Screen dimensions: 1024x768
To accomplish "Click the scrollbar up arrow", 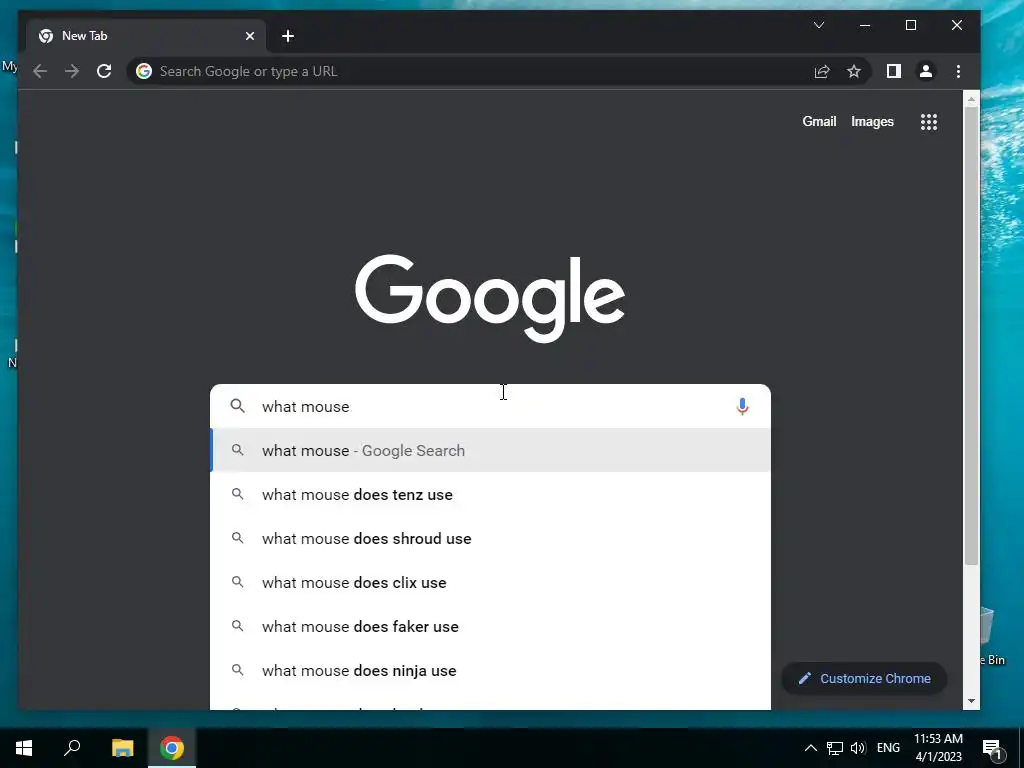I will 971,99.
